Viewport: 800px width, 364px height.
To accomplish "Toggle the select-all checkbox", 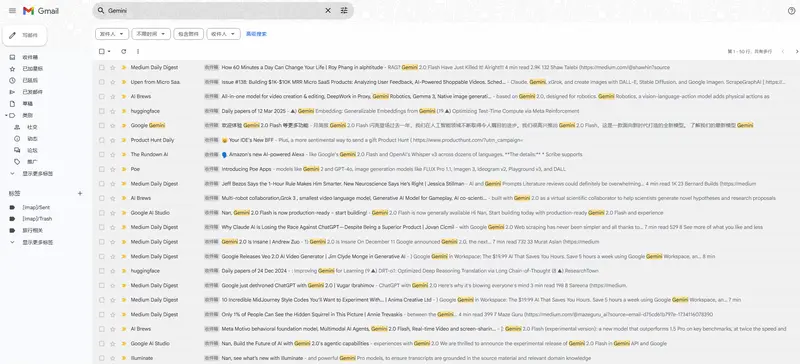I will 102,51.
